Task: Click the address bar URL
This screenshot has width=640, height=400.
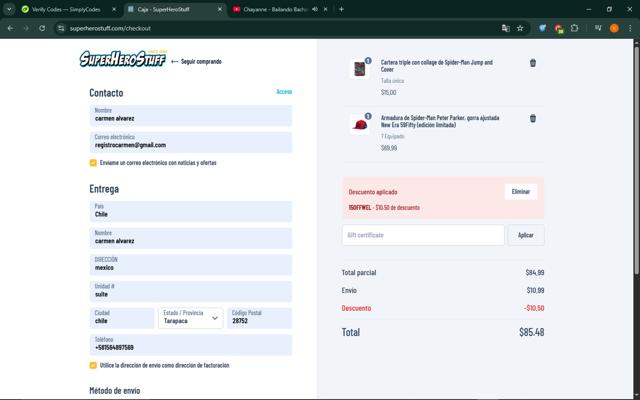Action: click(110, 28)
